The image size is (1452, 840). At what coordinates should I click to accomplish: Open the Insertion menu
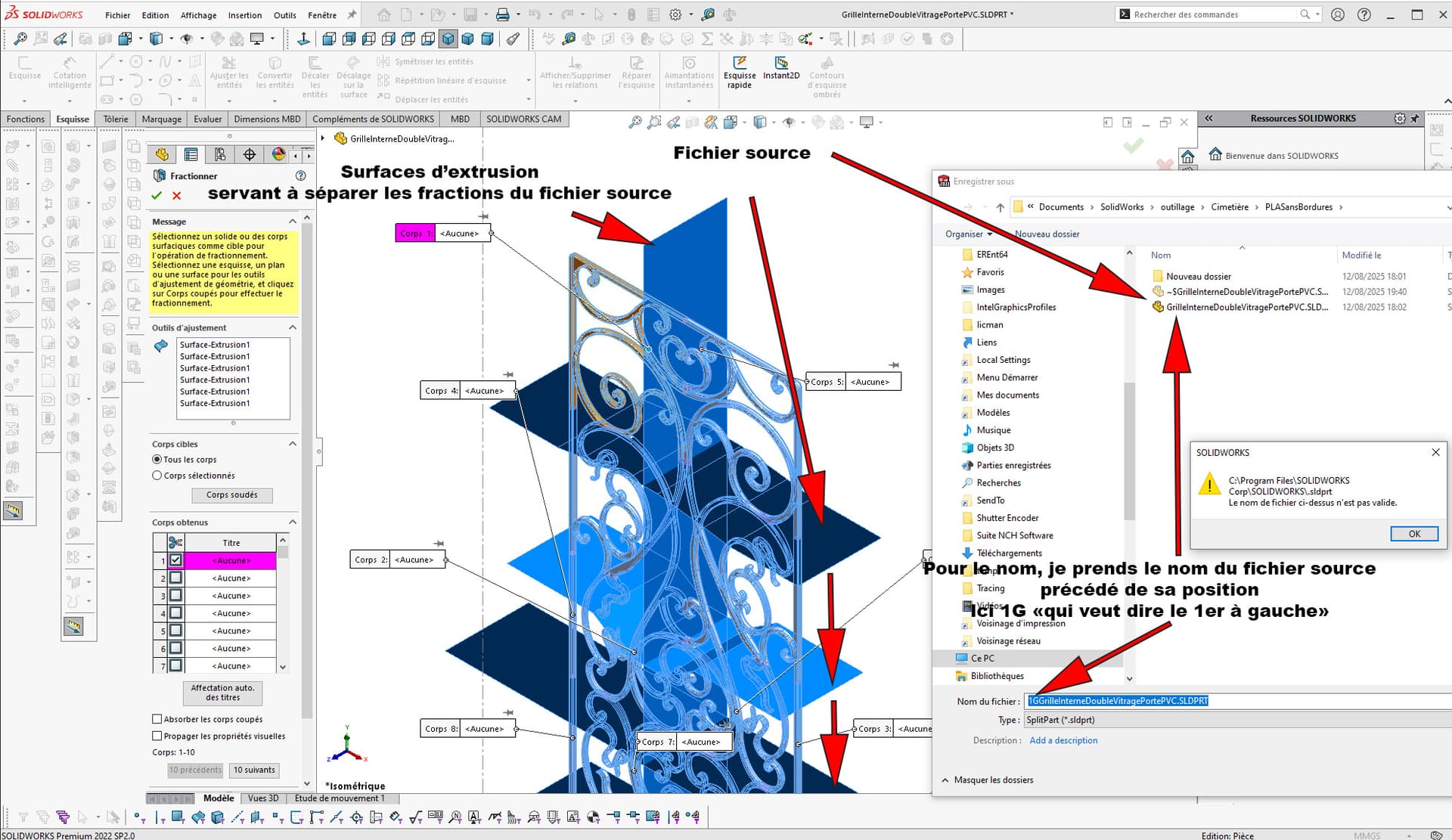point(245,15)
